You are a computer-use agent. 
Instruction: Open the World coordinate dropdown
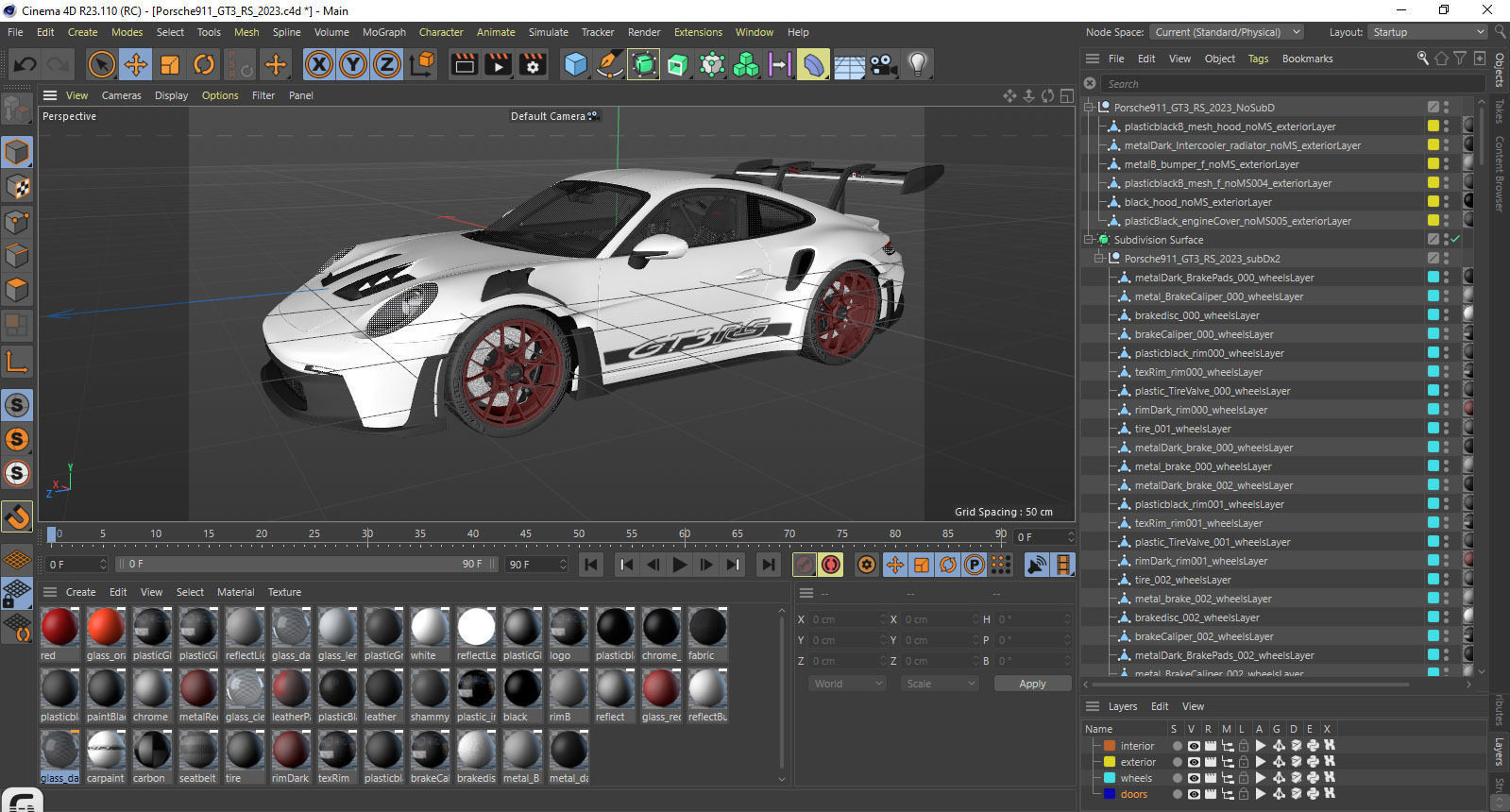[848, 684]
